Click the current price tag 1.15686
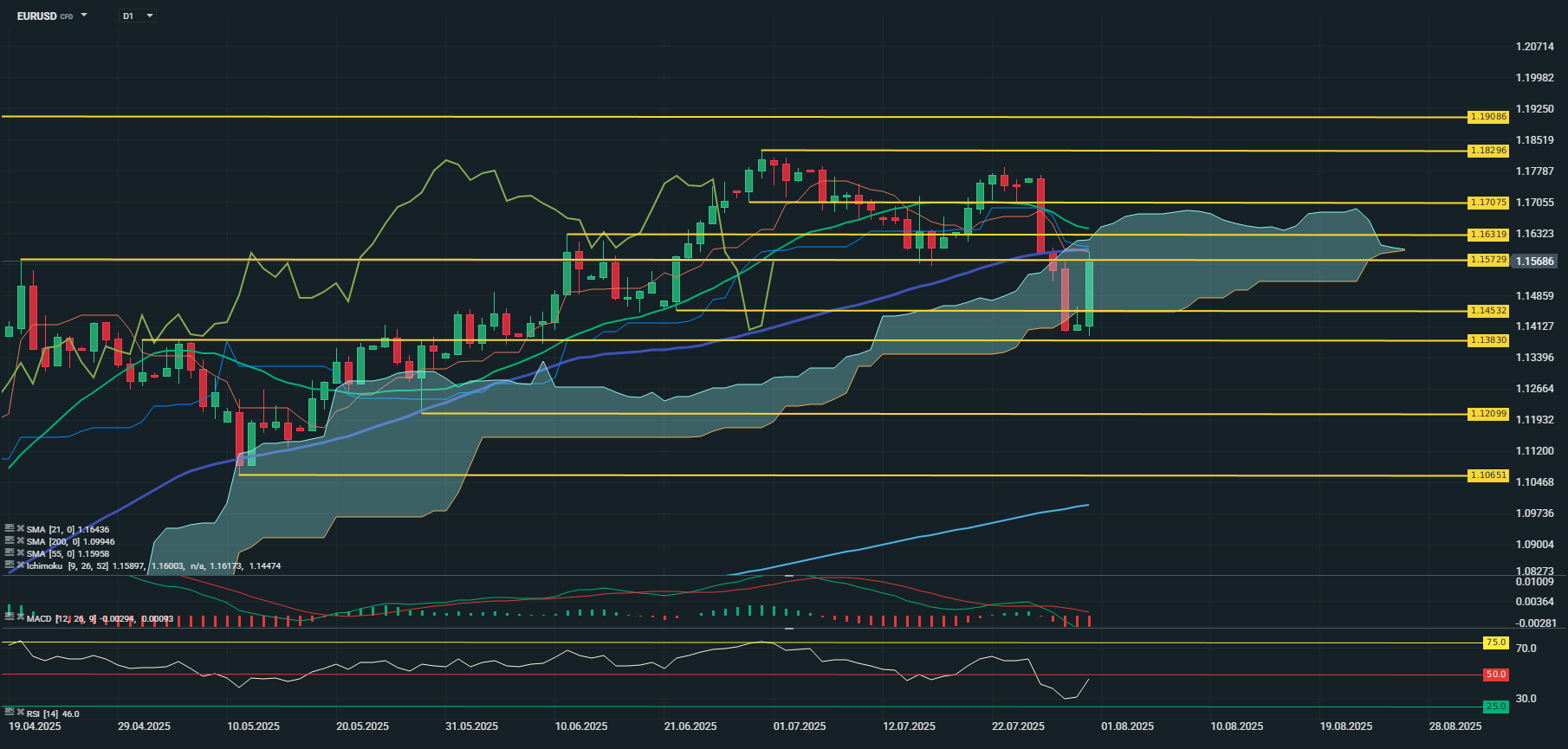The image size is (1568, 749). click(x=1534, y=261)
